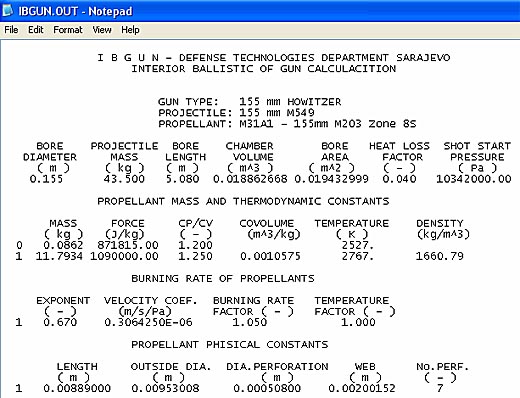The image size is (520, 398).
Task: Click the 'FORCE' column header
Action: (x=128, y=223)
